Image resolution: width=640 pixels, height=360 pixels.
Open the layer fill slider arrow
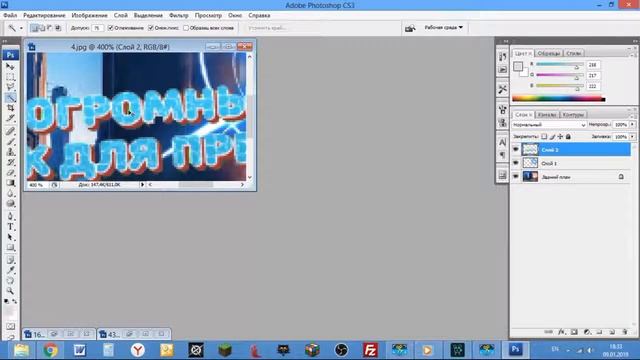pyautogui.click(x=632, y=136)
